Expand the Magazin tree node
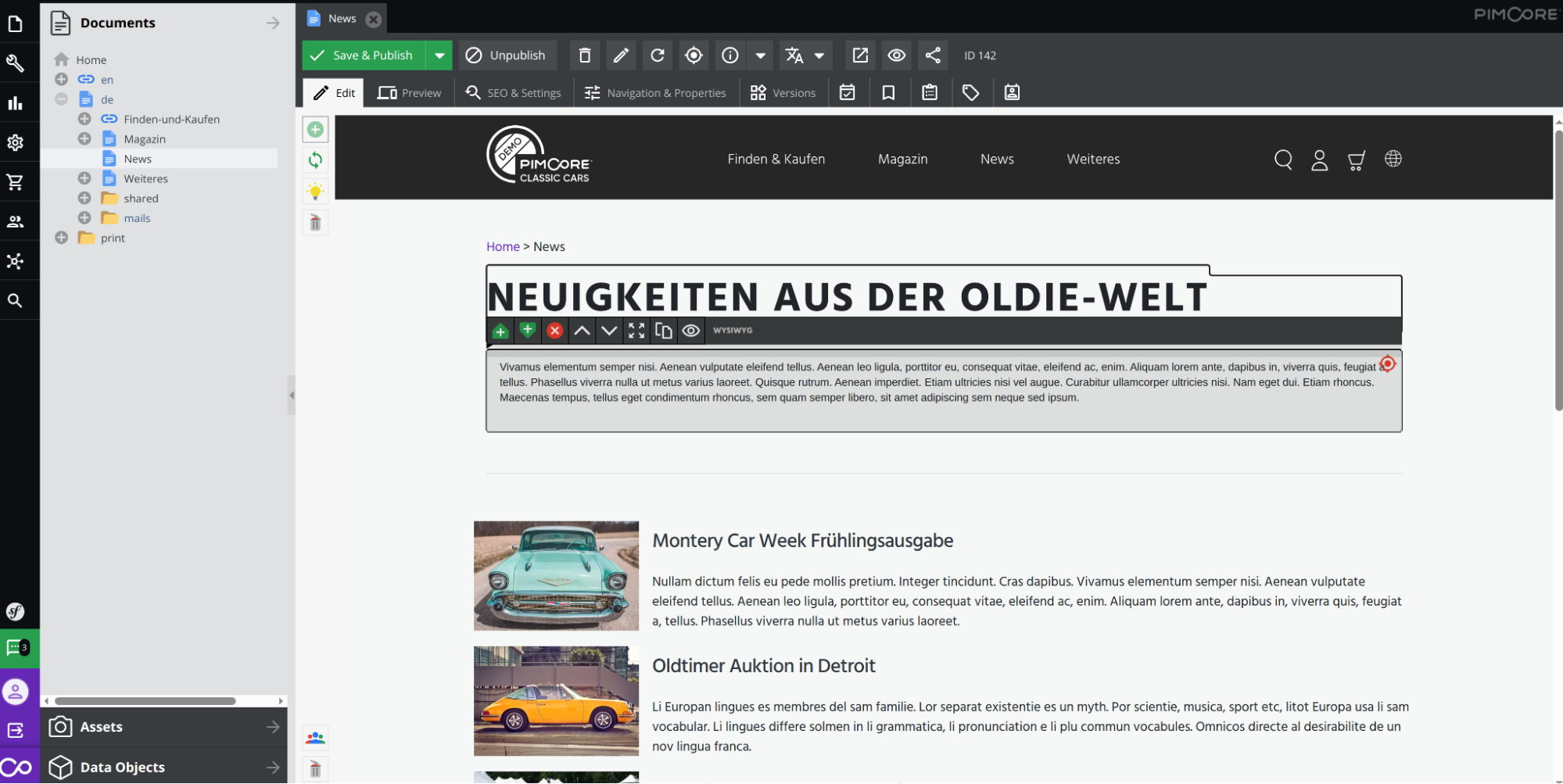 [84, 138]
